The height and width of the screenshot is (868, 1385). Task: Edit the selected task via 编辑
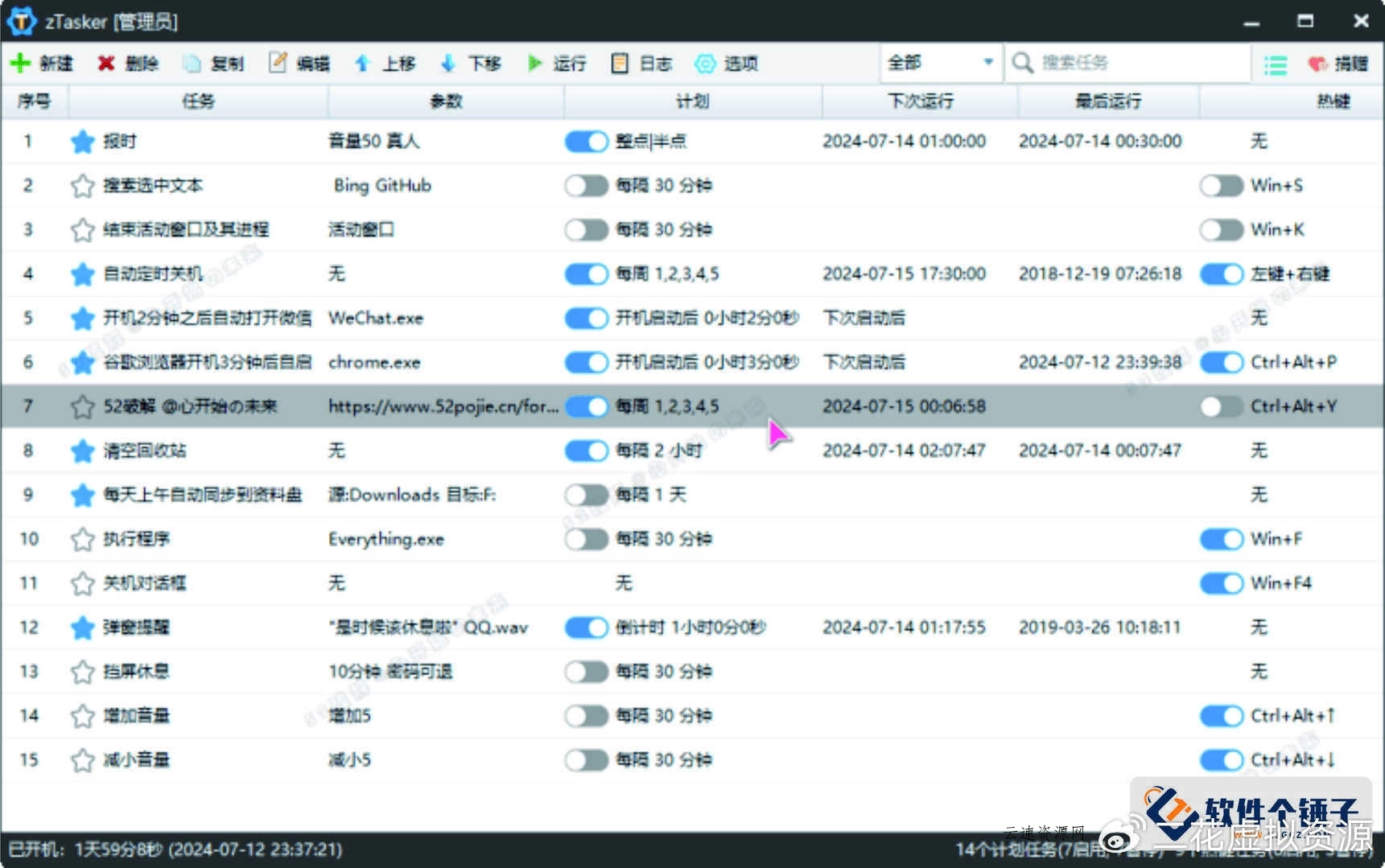coord(300,63)
